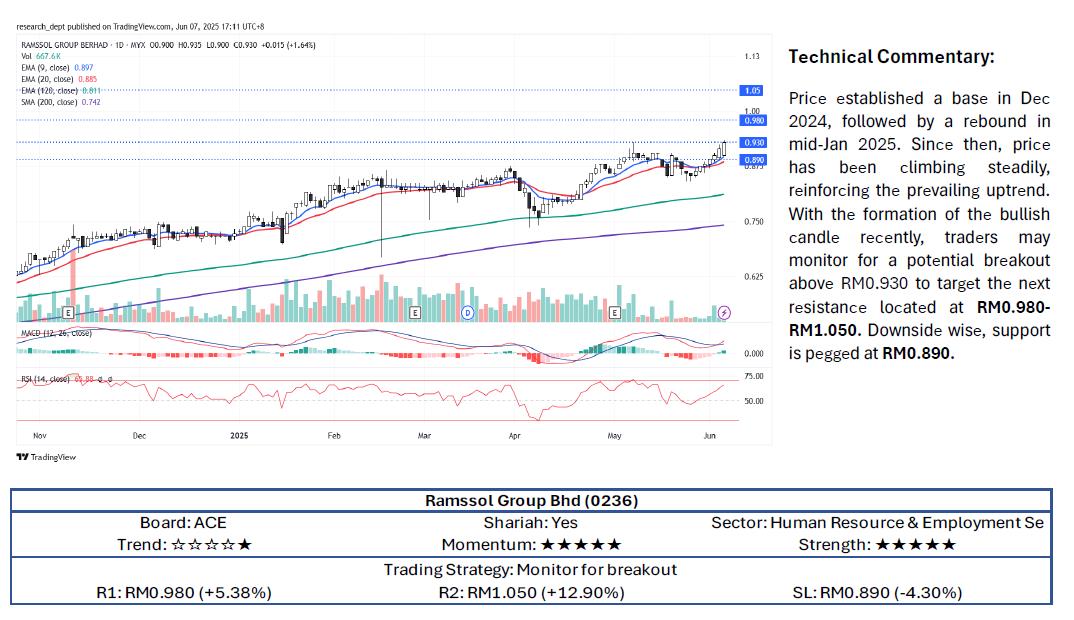1074x620 pixels.
Task: Select the 0.890 blue price label
Action: click(753, 160)
